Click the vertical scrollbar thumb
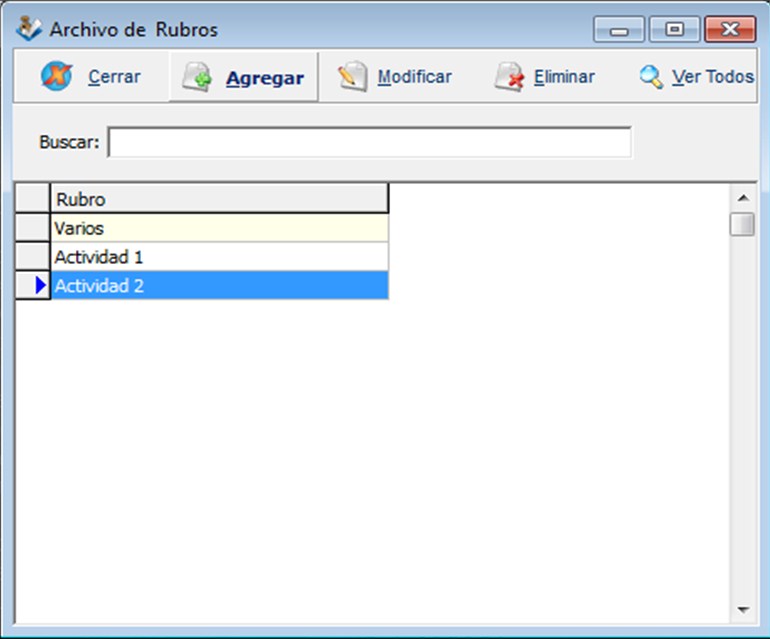Screen dimensions: 770x639 (x=742, y=224)
